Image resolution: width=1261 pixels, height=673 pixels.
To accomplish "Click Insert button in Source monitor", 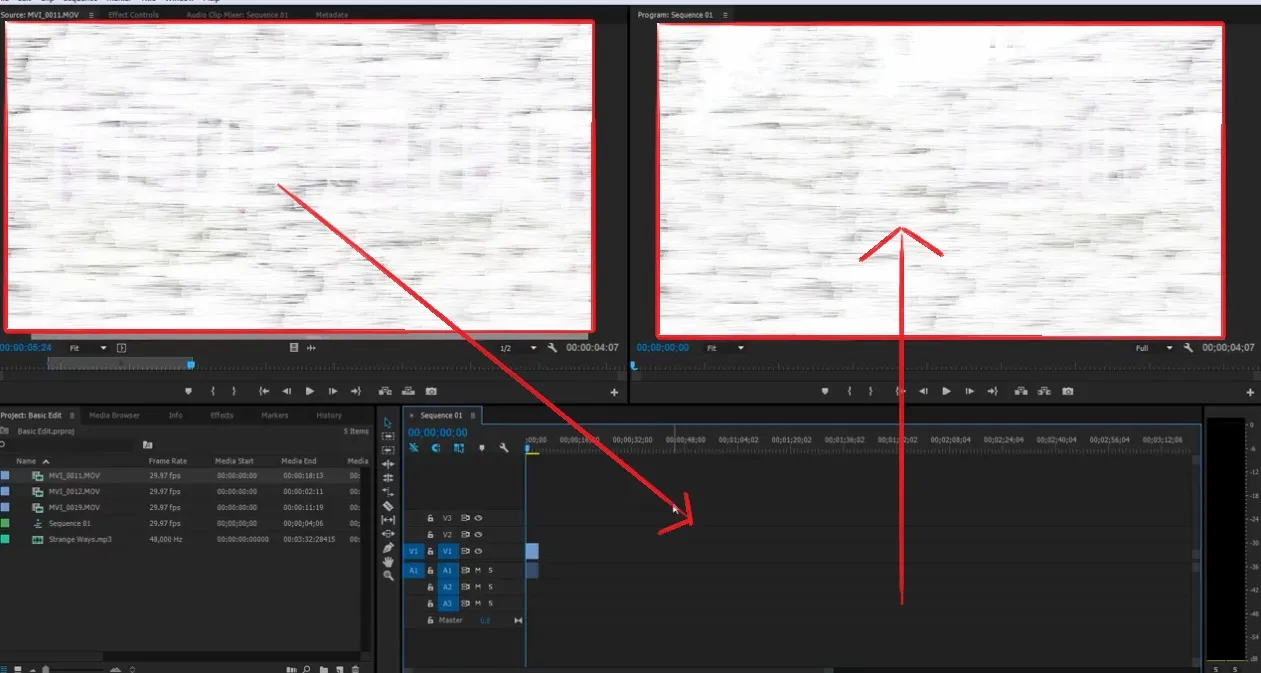I will pyautogui.click(x=385, y=391).
